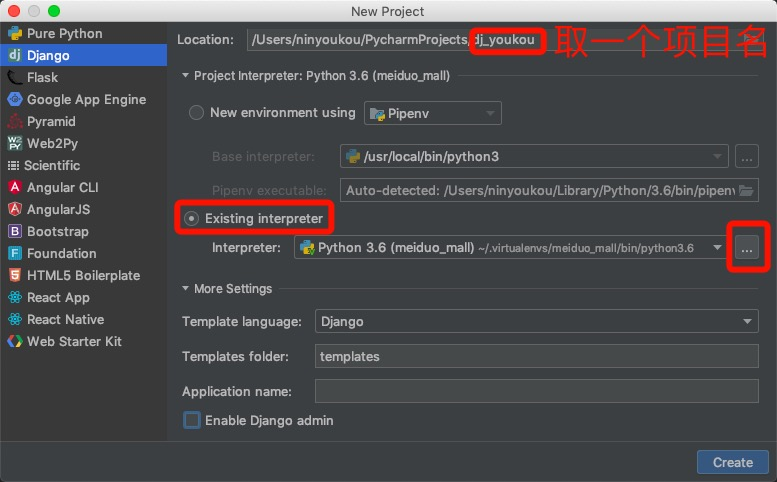
Task: Click the HTML5 Boilerplate icon
Action: point(15,275)
